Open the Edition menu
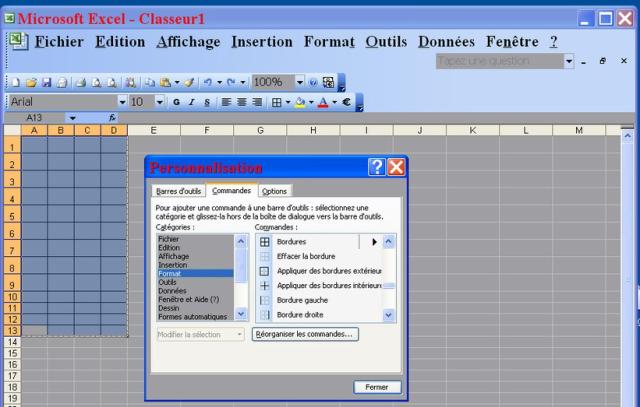 point(120,42)
